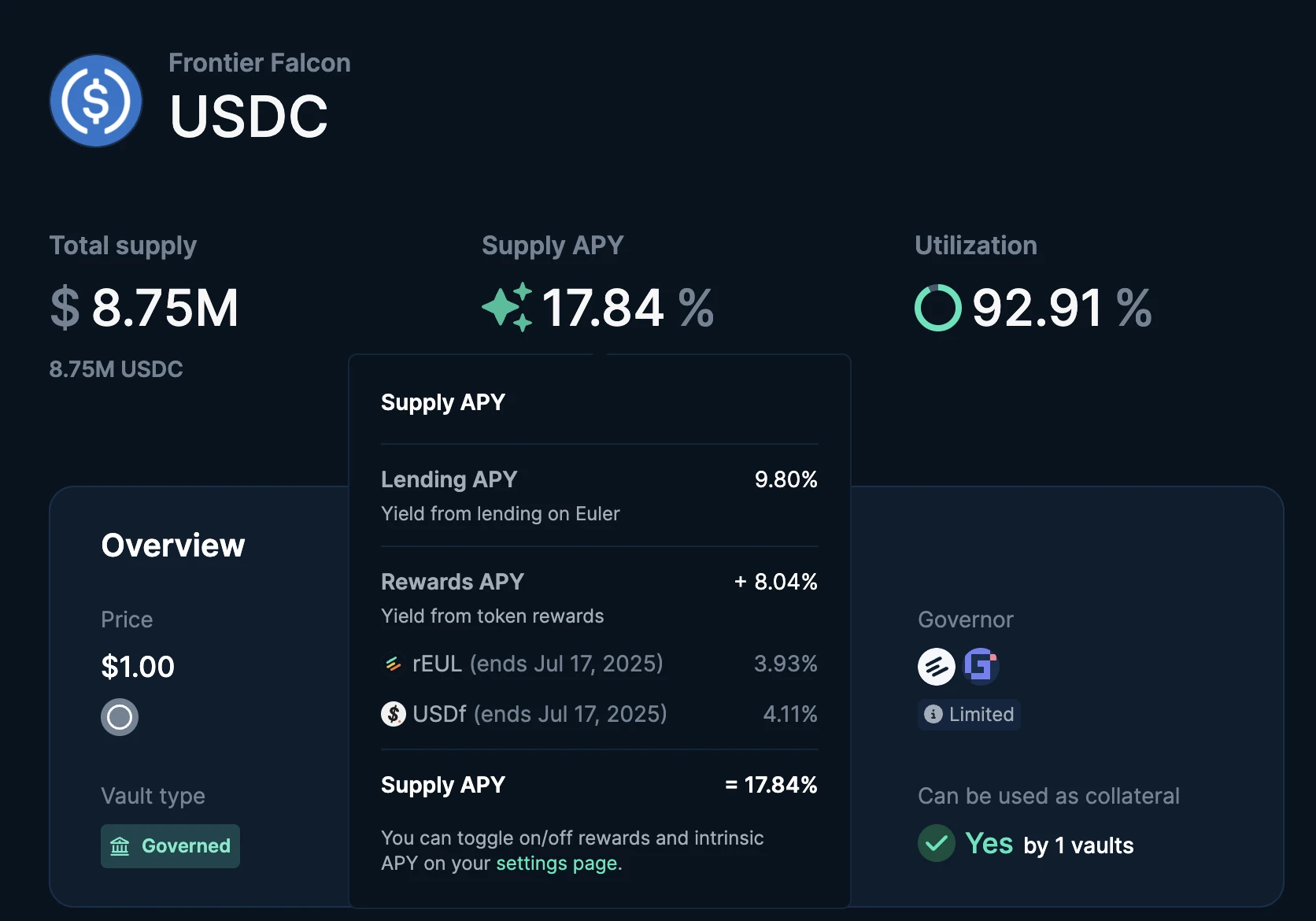Click the 92.91 % utilization value
This screenshot has width=1316, height=921.
(1061, 308)
